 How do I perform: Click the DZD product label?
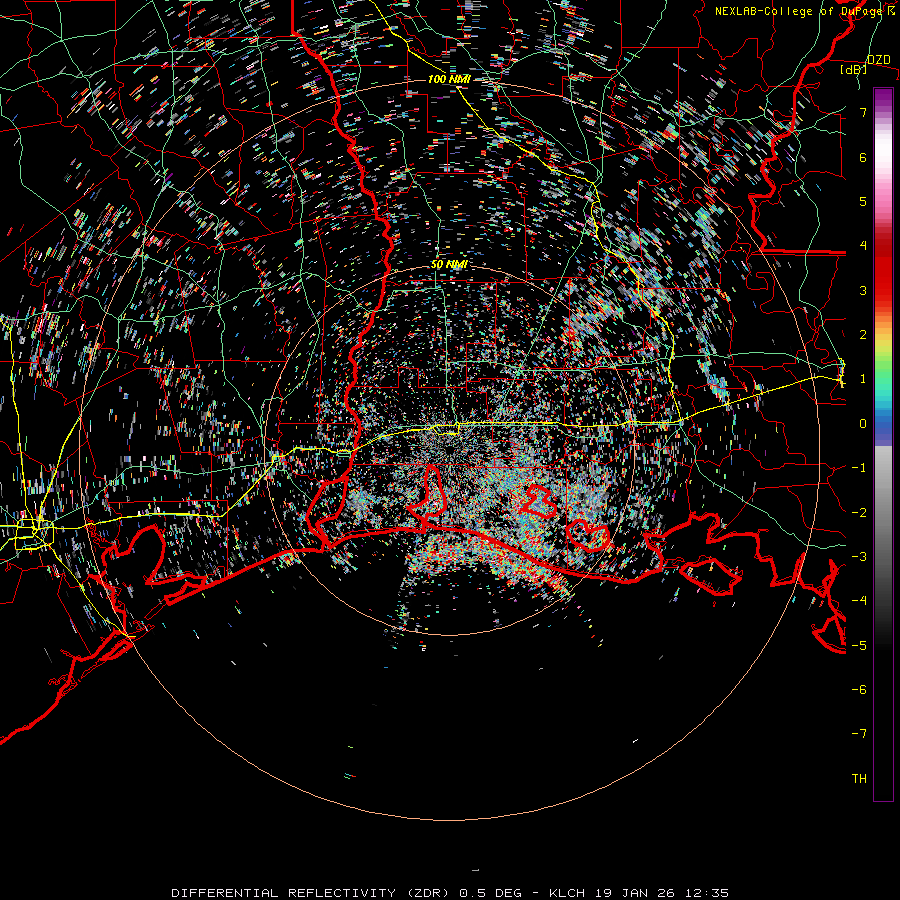click(879, 60)
